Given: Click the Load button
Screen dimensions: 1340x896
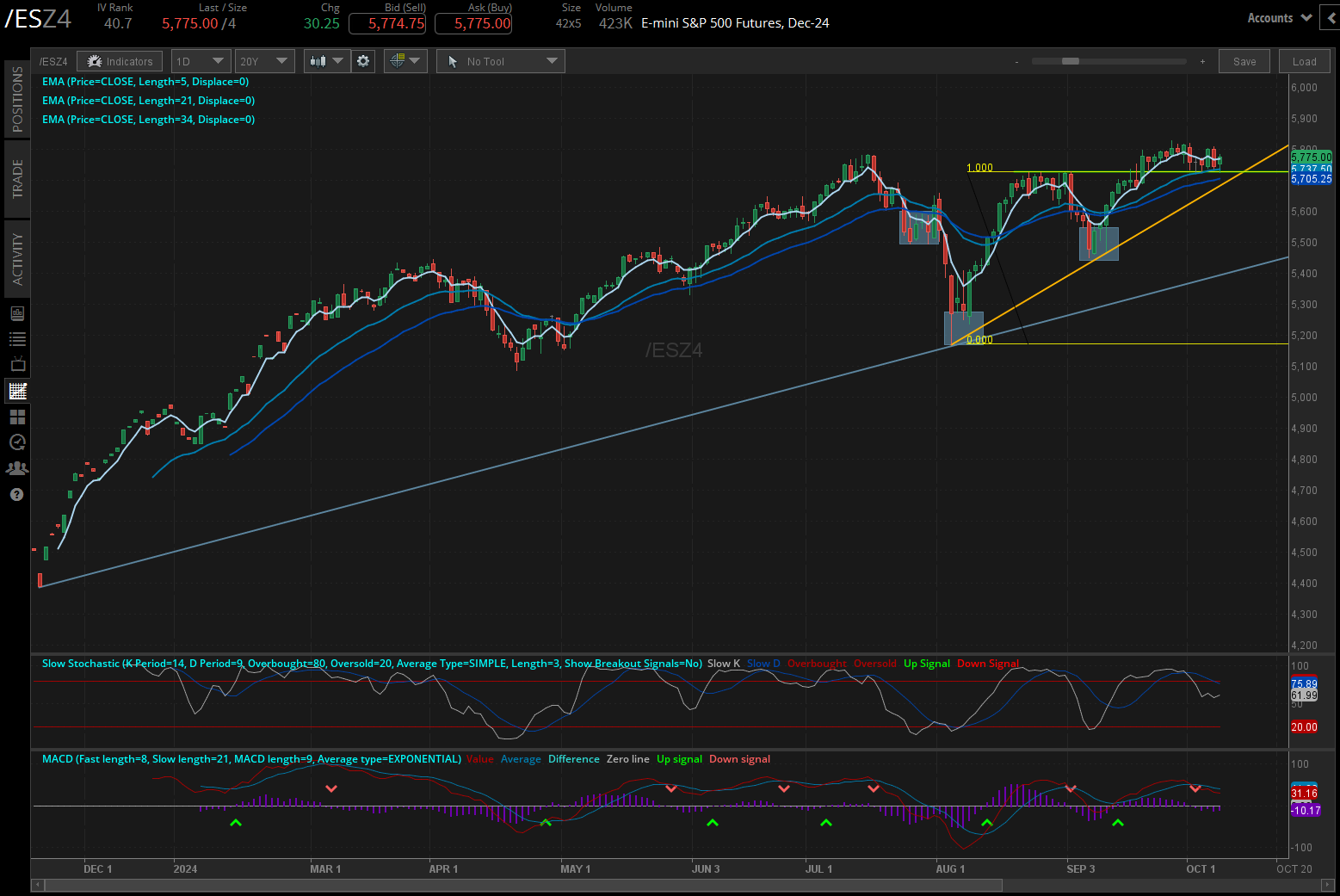Looking at the screenshot, I should [x=1305, y=61].
